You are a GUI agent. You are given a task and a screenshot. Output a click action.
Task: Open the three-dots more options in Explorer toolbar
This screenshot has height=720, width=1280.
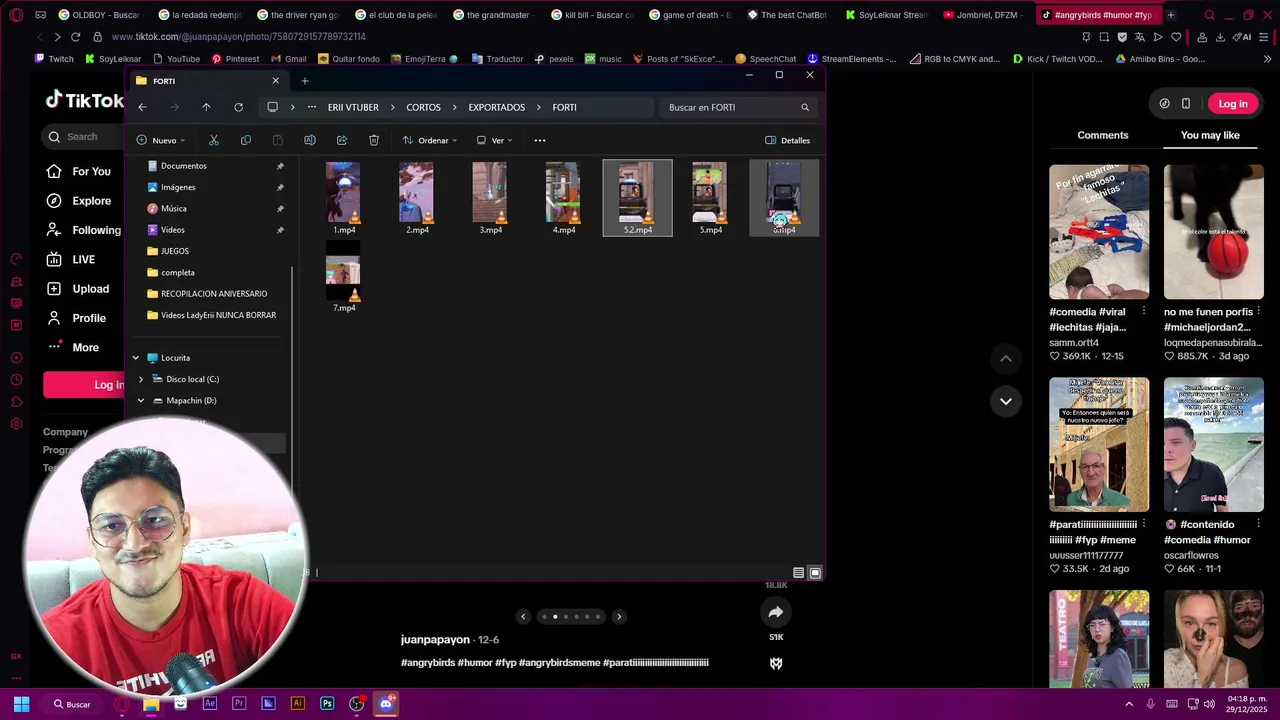pyautogui.click(x=540, y=140)
